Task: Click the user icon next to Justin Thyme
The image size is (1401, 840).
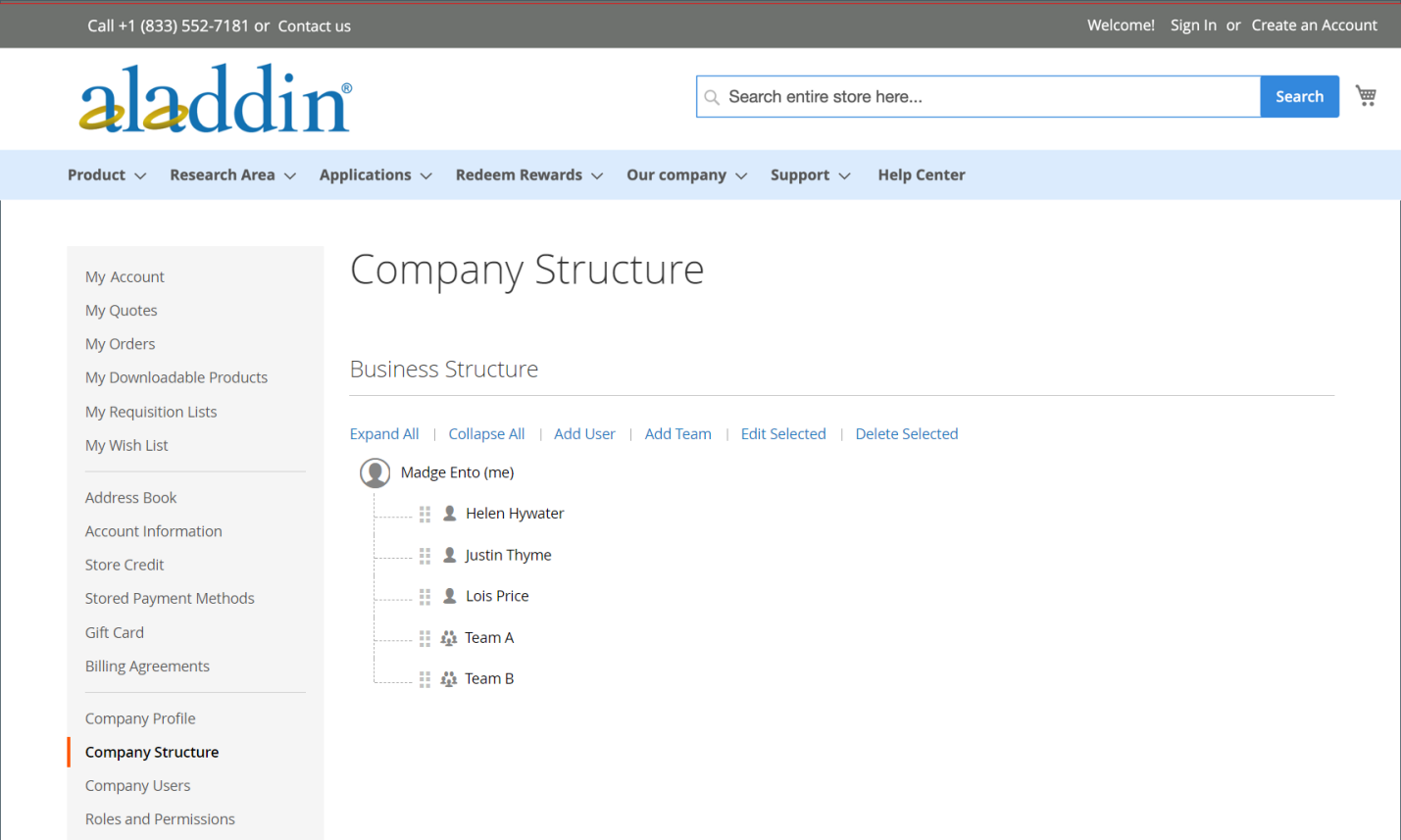Action: [450, 555]
